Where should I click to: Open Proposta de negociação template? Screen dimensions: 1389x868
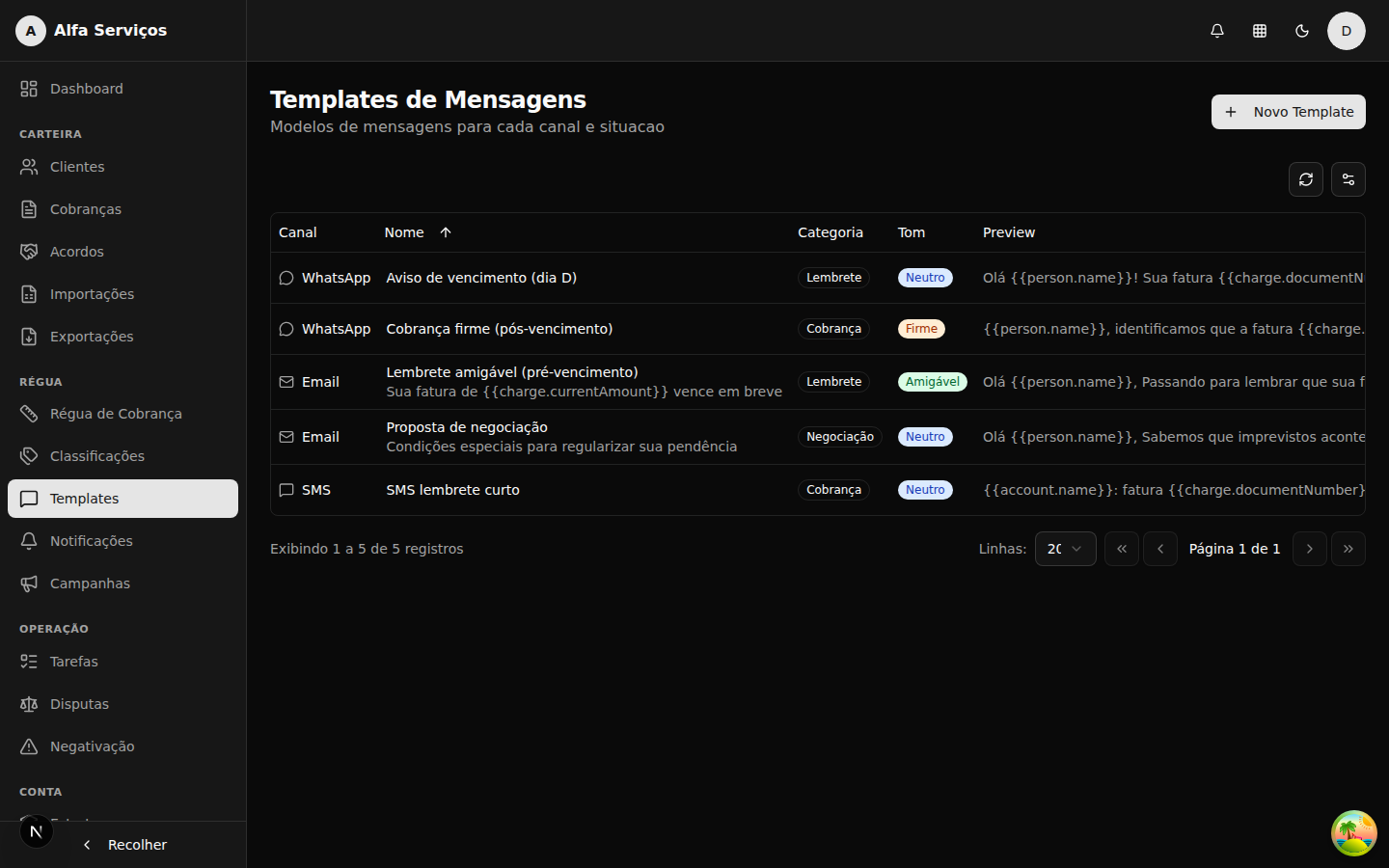[x=467, y=427]
